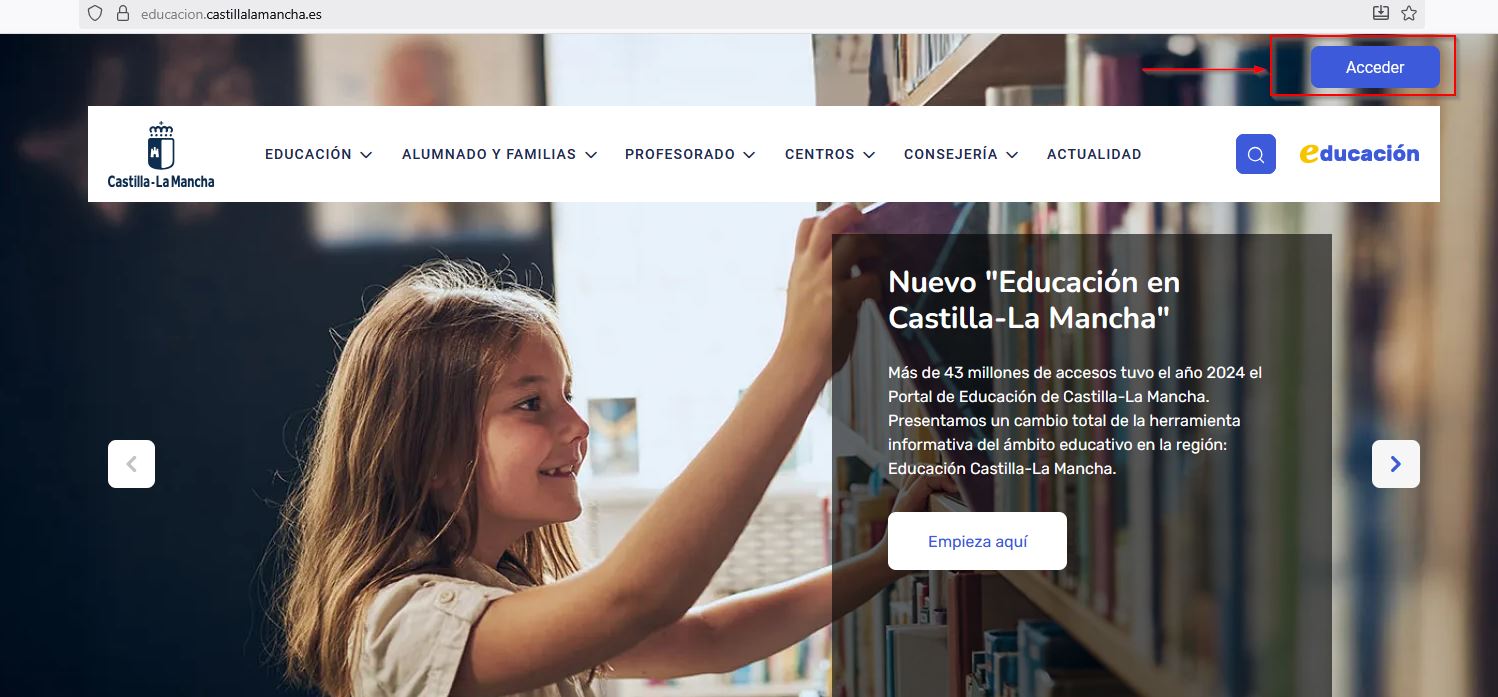Open the Actualidad menu item
The width and height of the screenshot is (1498, 697).
coord(1094,154)
